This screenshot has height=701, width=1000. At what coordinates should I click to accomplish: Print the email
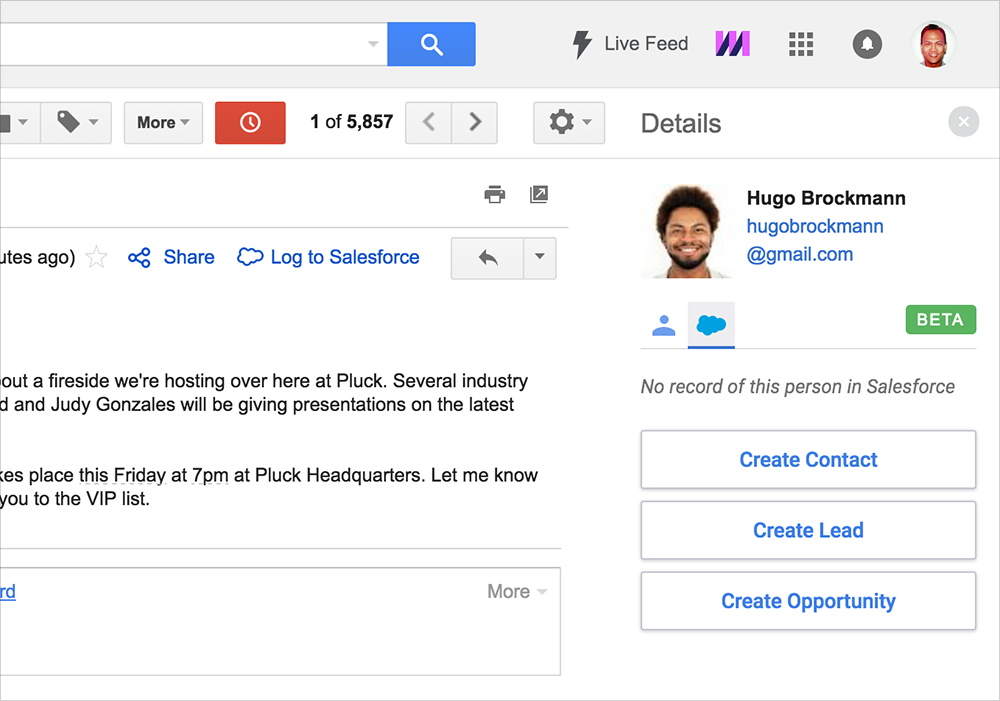(495, 194)
